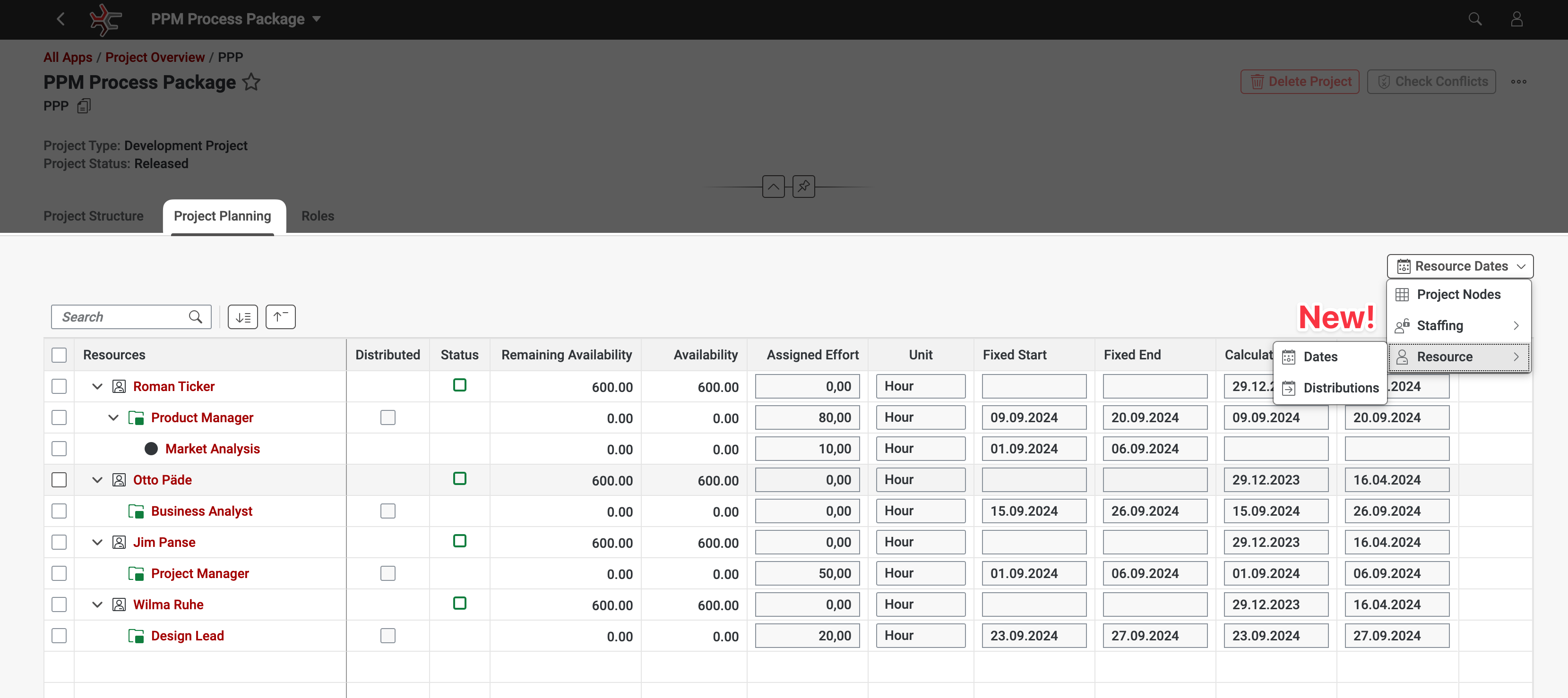Image resolution: width=1568 pixels, height=698 pixels.
Task: Click the resources Search field
Action: point(122,317)
